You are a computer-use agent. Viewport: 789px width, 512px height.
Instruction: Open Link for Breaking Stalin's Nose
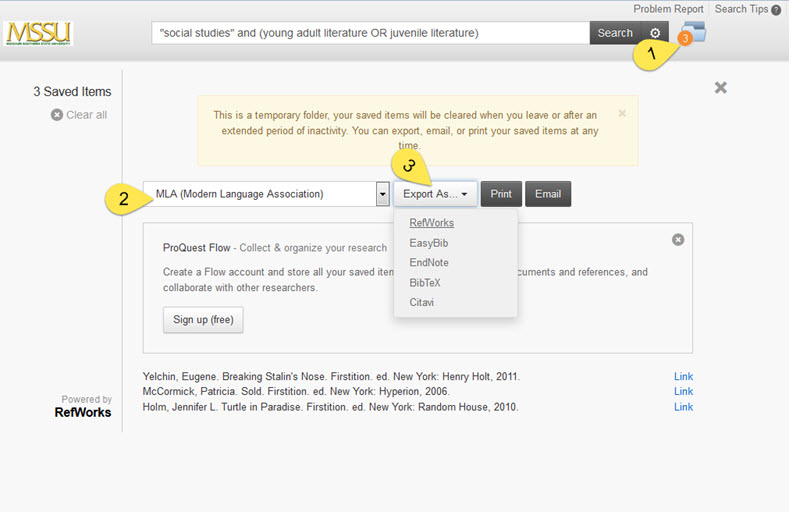[683, 376]
